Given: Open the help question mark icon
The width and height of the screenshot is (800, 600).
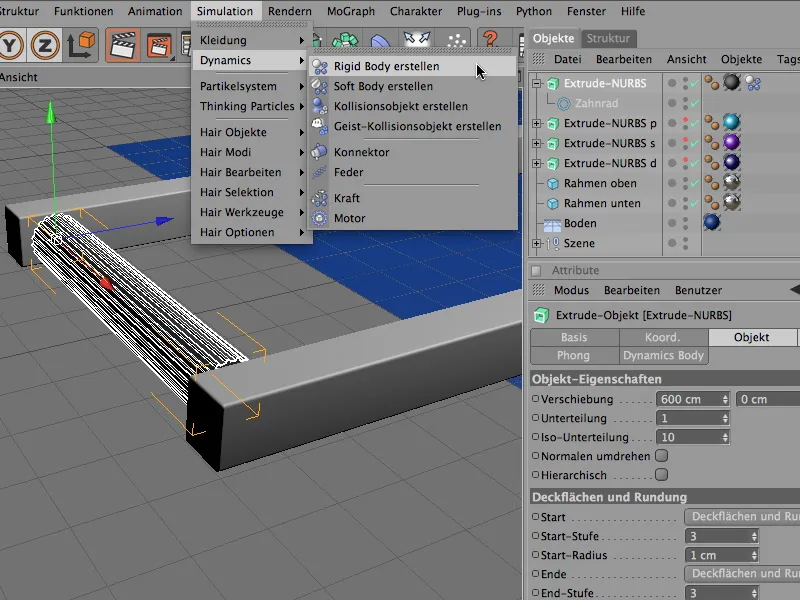Looking at the screenshot, I should (x=491, y=41).
